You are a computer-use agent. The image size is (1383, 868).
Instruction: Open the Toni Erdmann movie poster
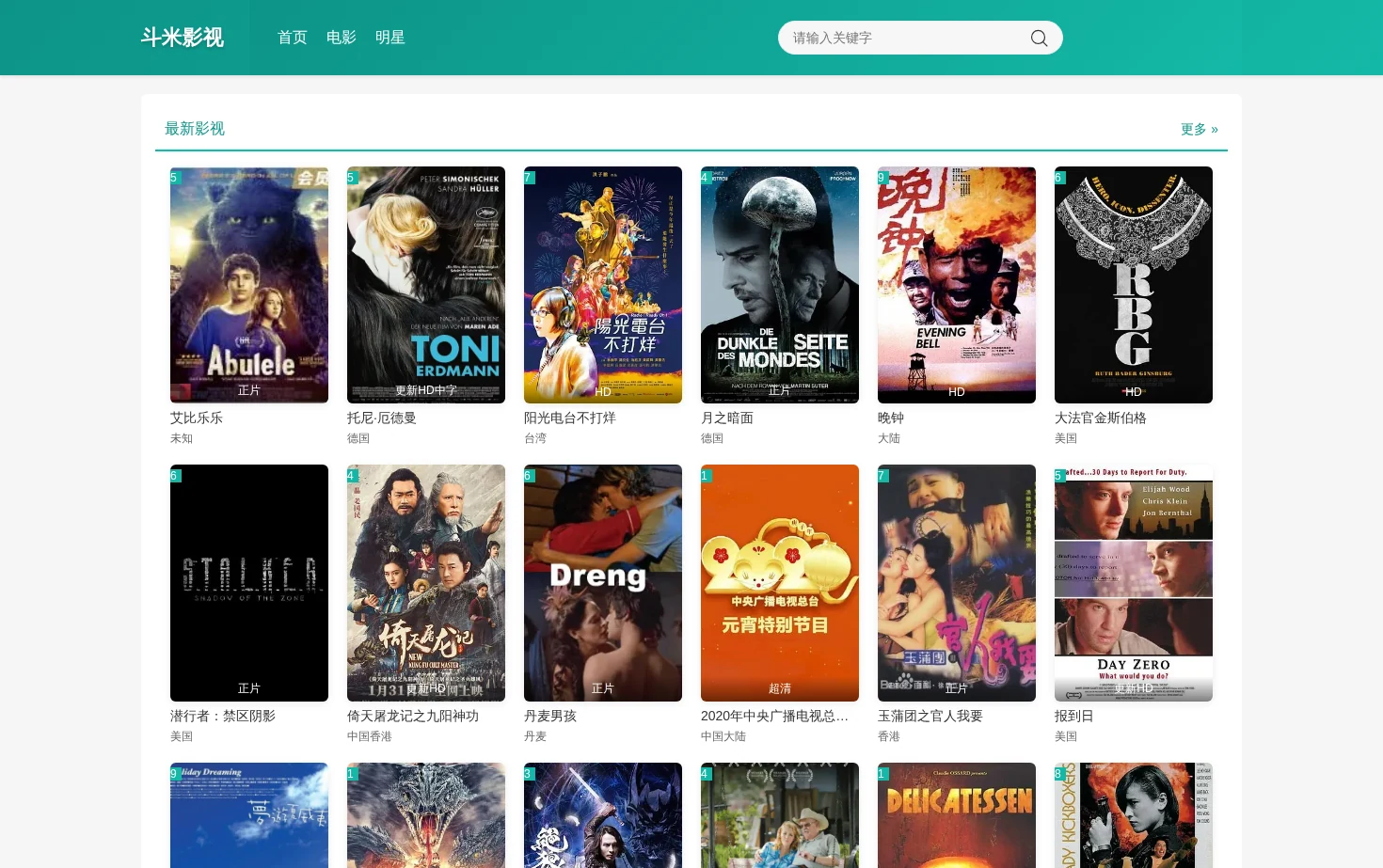[x=426, y=285]
